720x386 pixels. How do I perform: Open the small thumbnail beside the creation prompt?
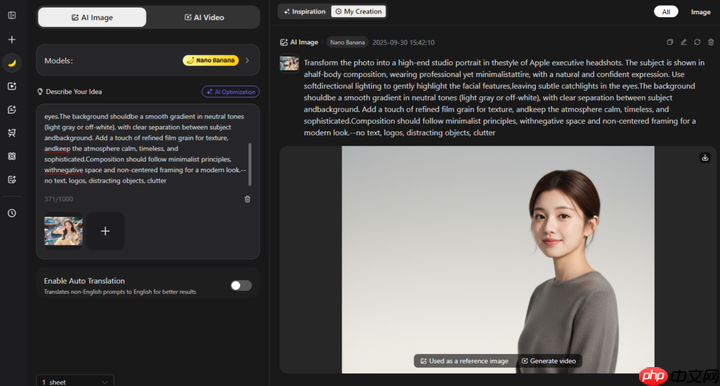(x=289, y=63)
